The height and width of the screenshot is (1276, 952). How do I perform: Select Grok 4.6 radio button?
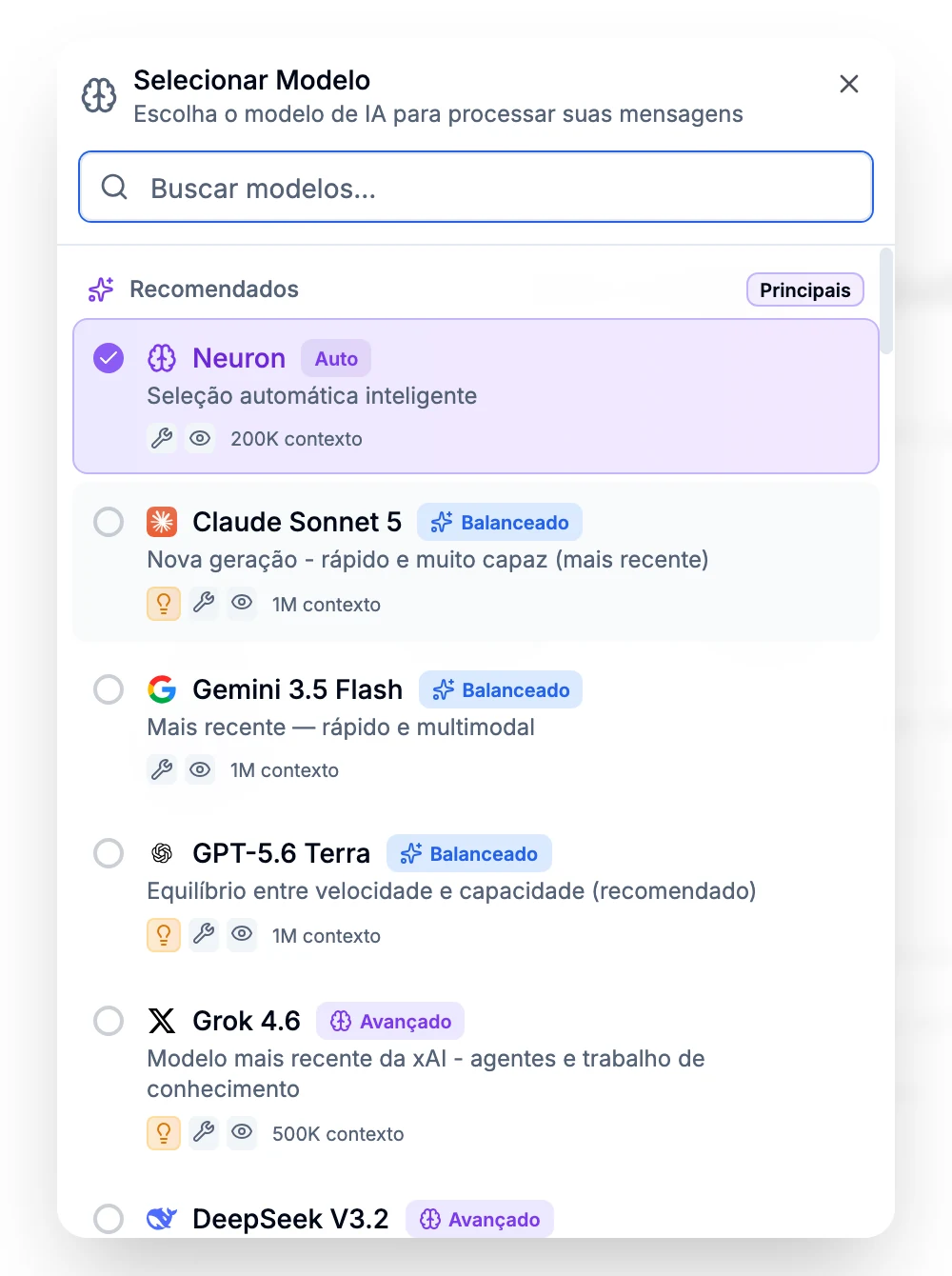click(x=109, y=1021)
